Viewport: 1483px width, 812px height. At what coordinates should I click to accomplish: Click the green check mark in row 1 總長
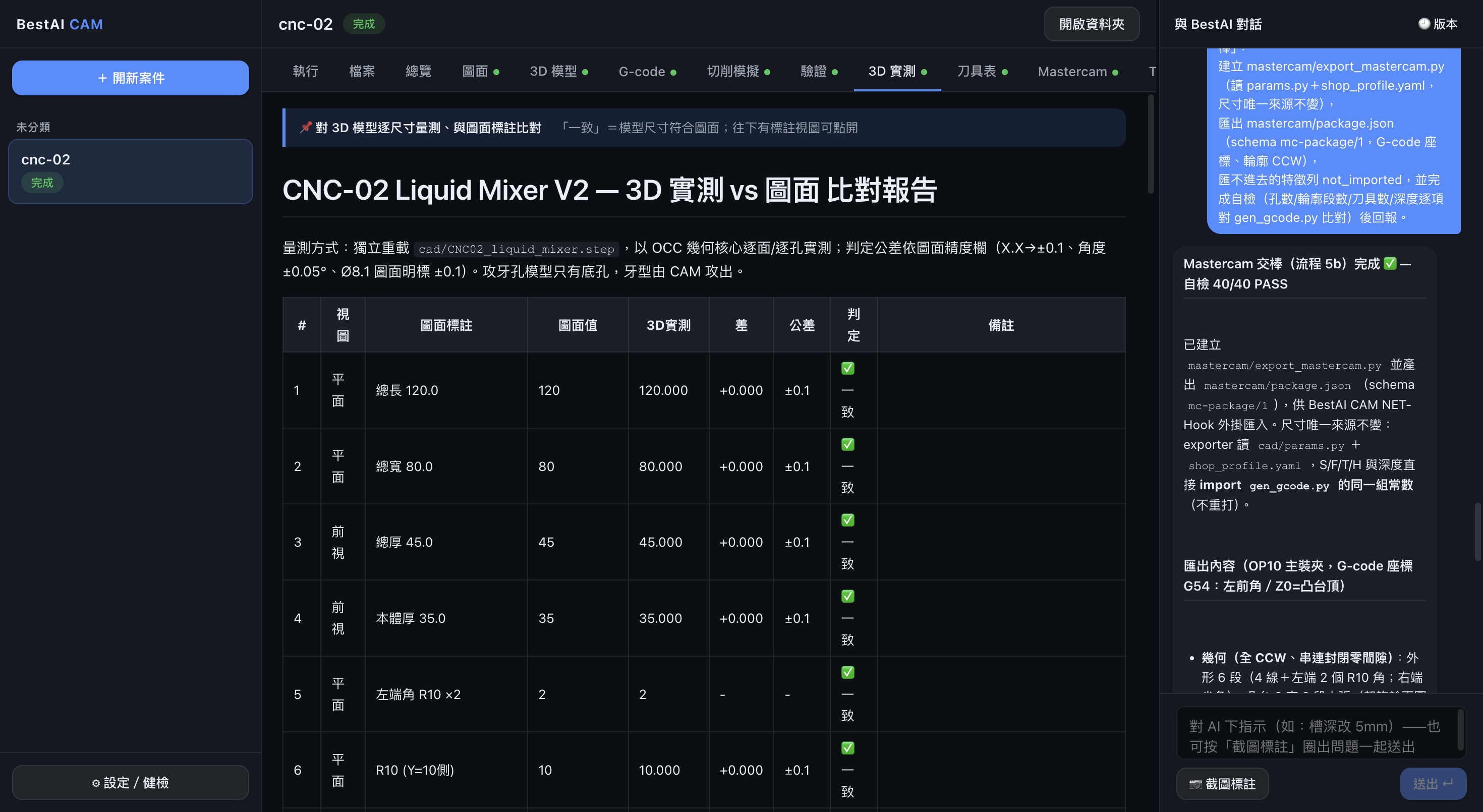point(847,368)
